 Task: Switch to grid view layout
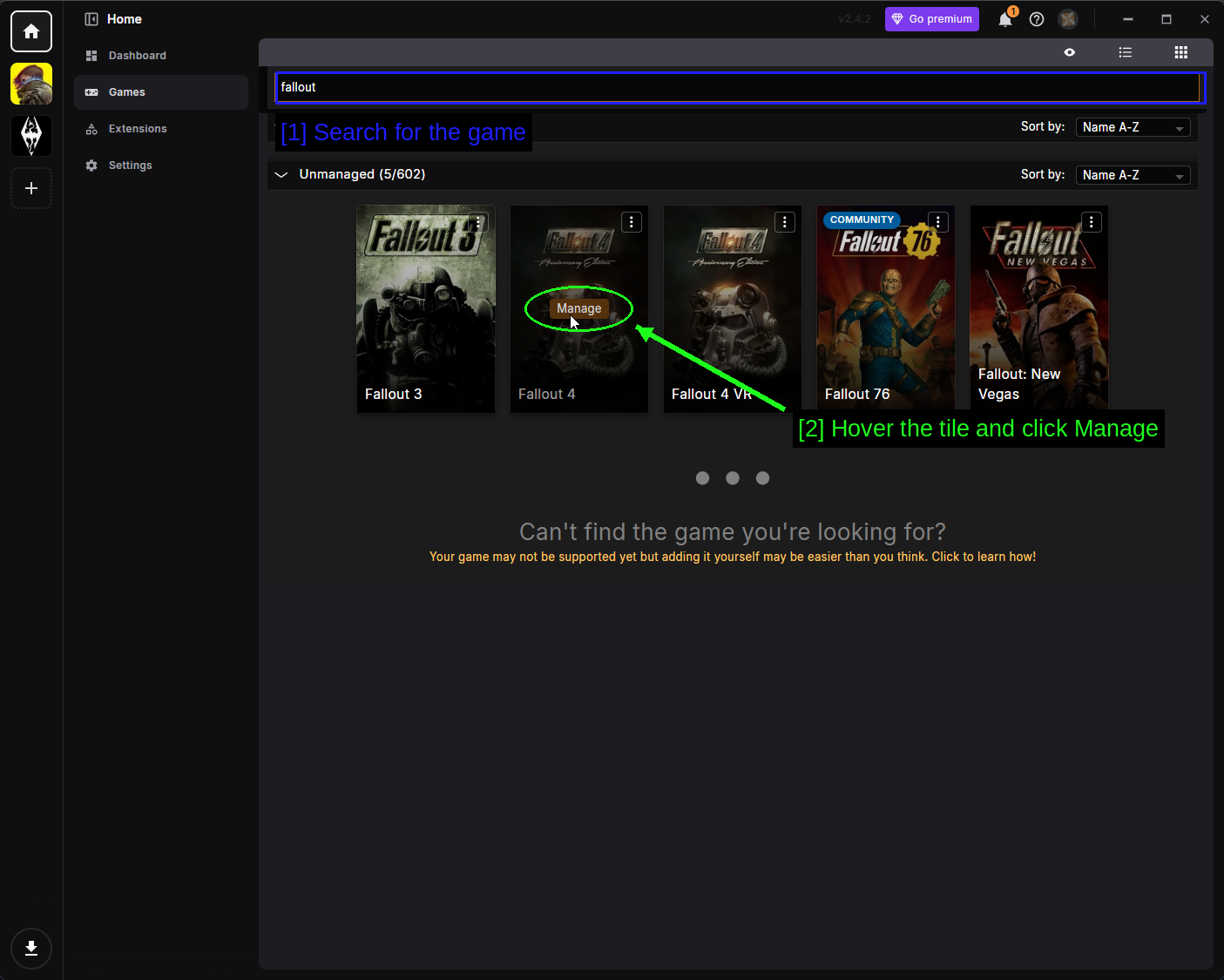tap(1181, 52)
